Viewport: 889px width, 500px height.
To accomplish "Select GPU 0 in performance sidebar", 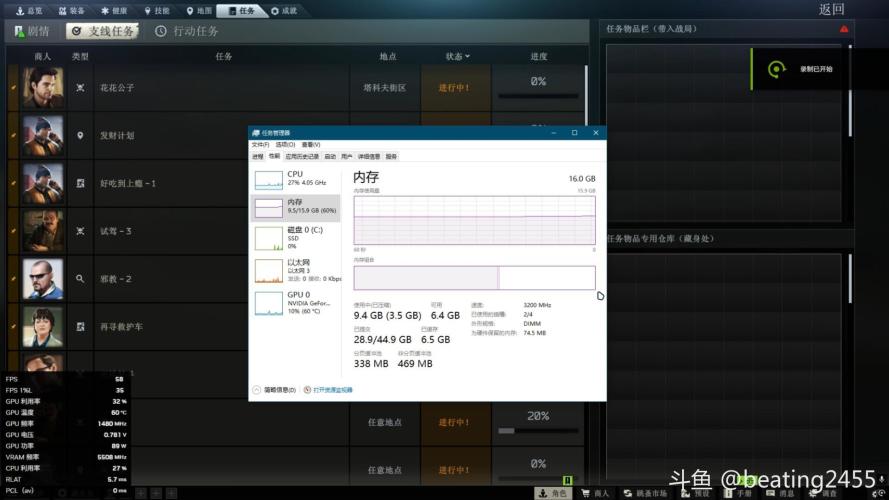I will tap(296, 303).
